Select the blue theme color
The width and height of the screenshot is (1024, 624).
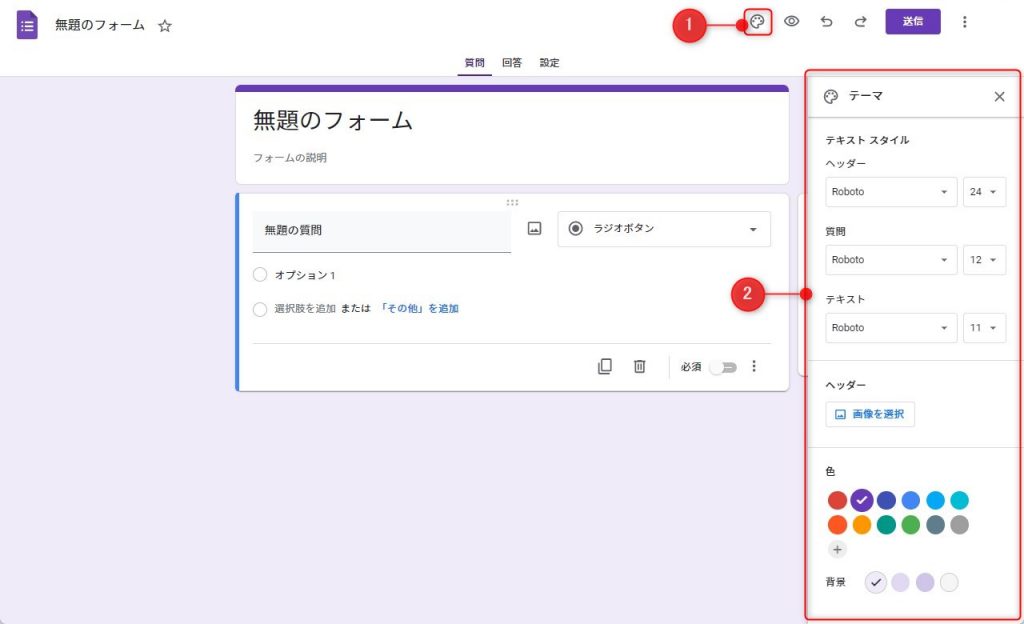point(910,501)
